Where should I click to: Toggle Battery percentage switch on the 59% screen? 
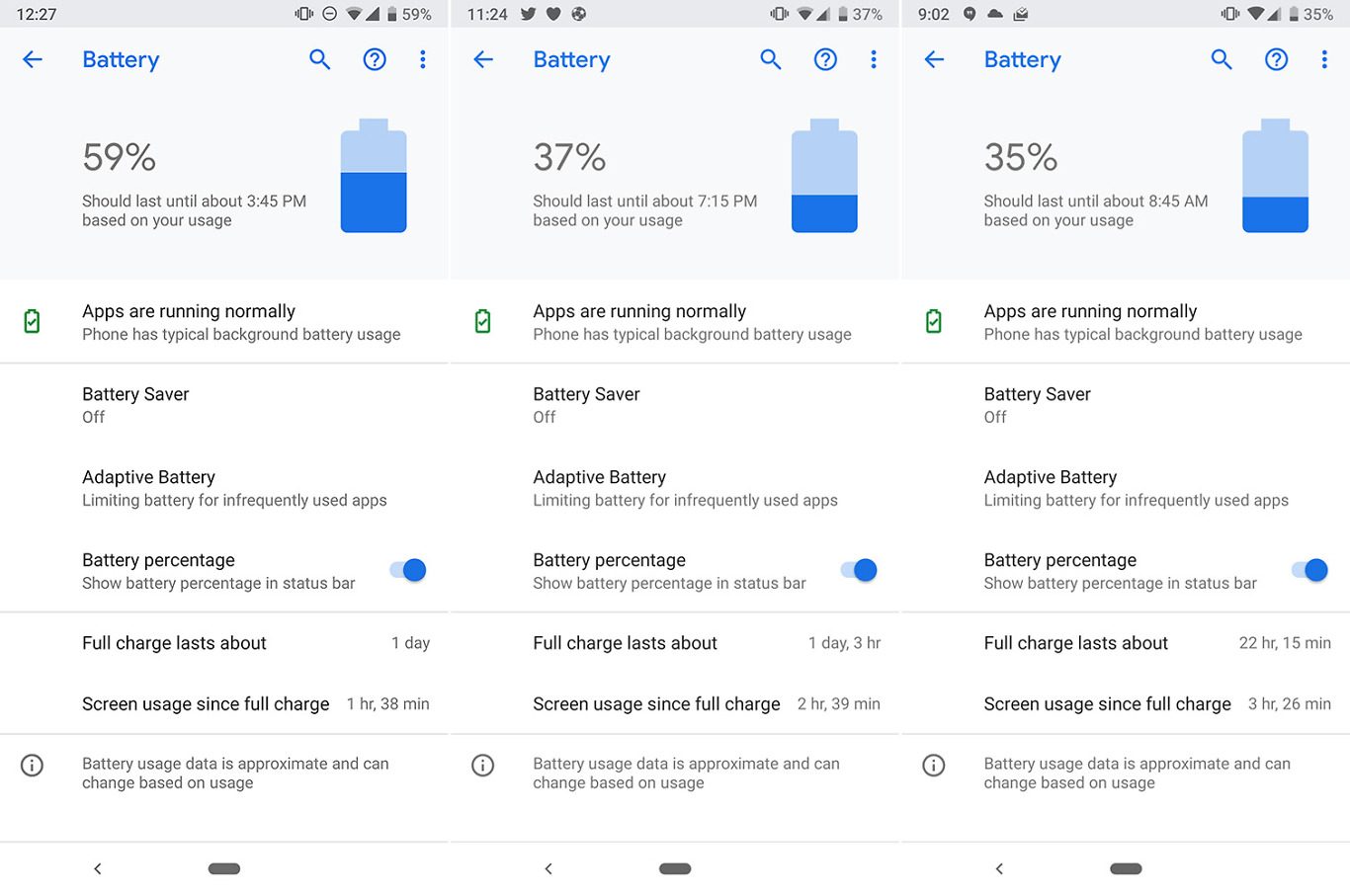pos(408,570)
